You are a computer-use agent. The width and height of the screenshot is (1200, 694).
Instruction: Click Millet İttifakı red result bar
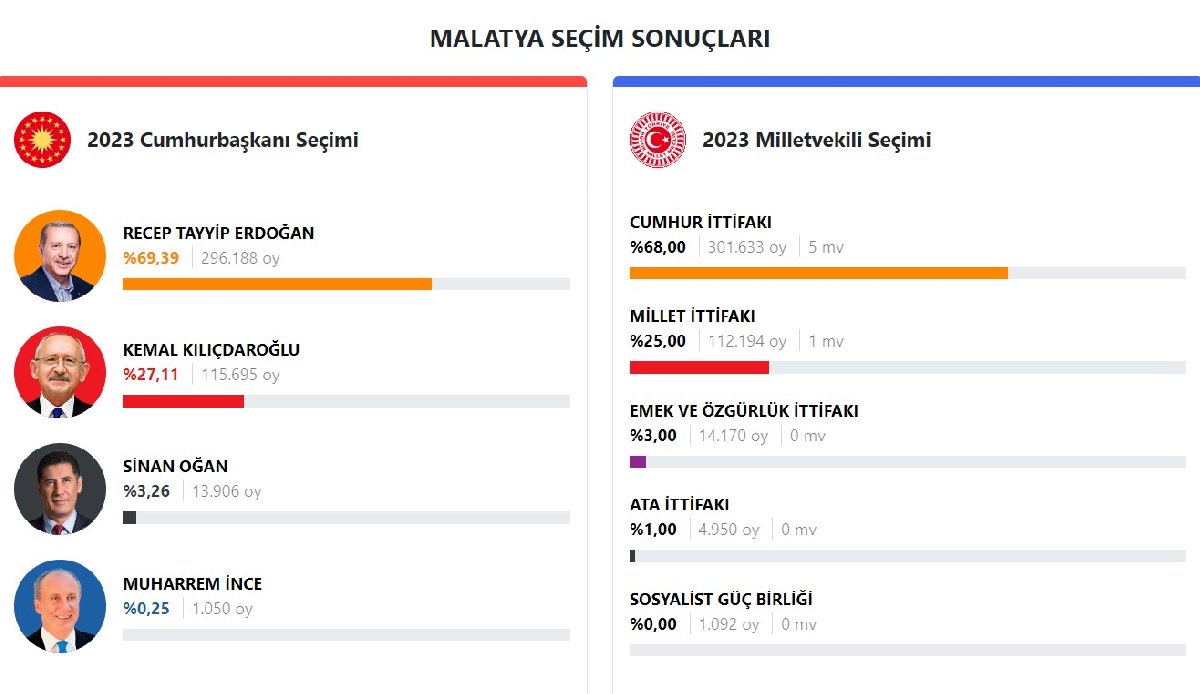699,367
